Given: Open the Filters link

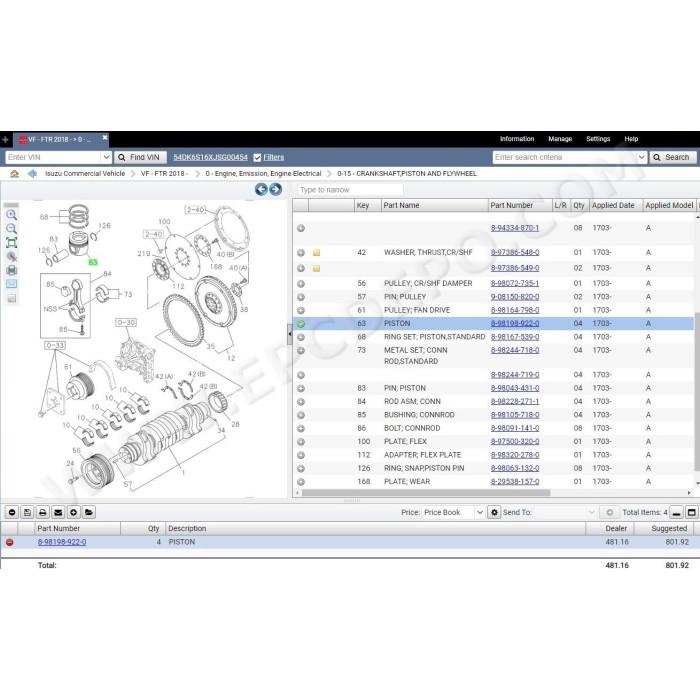Looking at the screenshot, I should 274,157.
